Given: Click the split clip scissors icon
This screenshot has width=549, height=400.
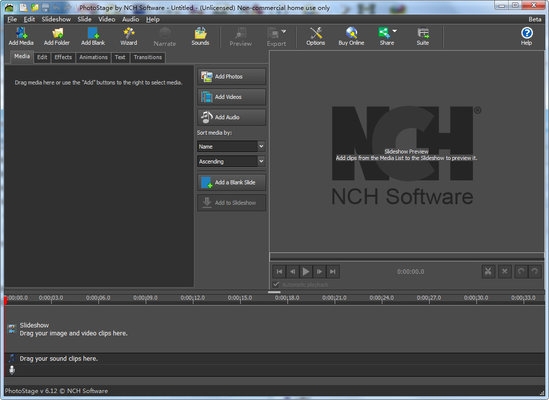Looking at the screenshot, I should pyautogui.click(x=488, y=271).
